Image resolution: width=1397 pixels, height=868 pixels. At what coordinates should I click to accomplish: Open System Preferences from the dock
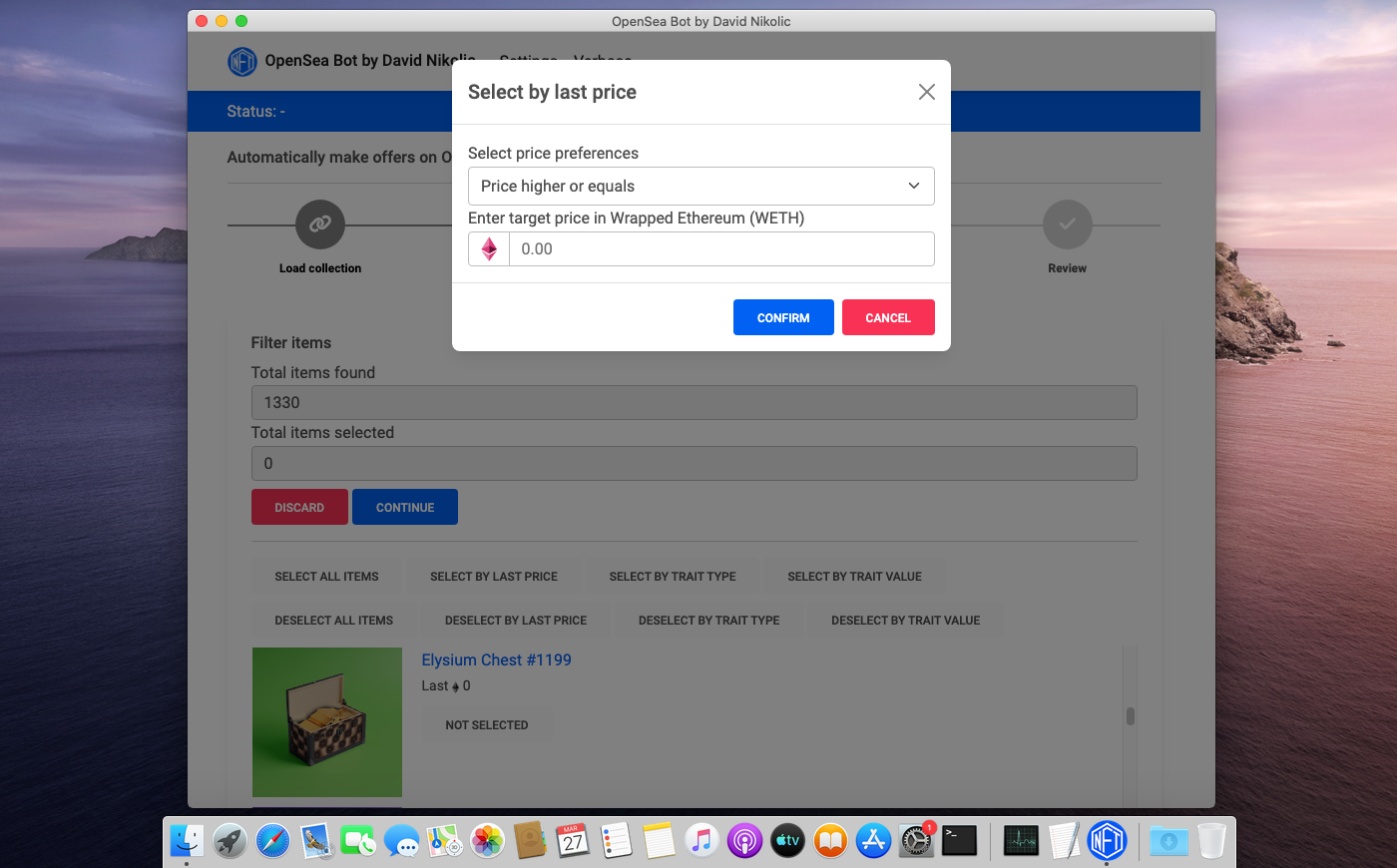tap(916, 841)
